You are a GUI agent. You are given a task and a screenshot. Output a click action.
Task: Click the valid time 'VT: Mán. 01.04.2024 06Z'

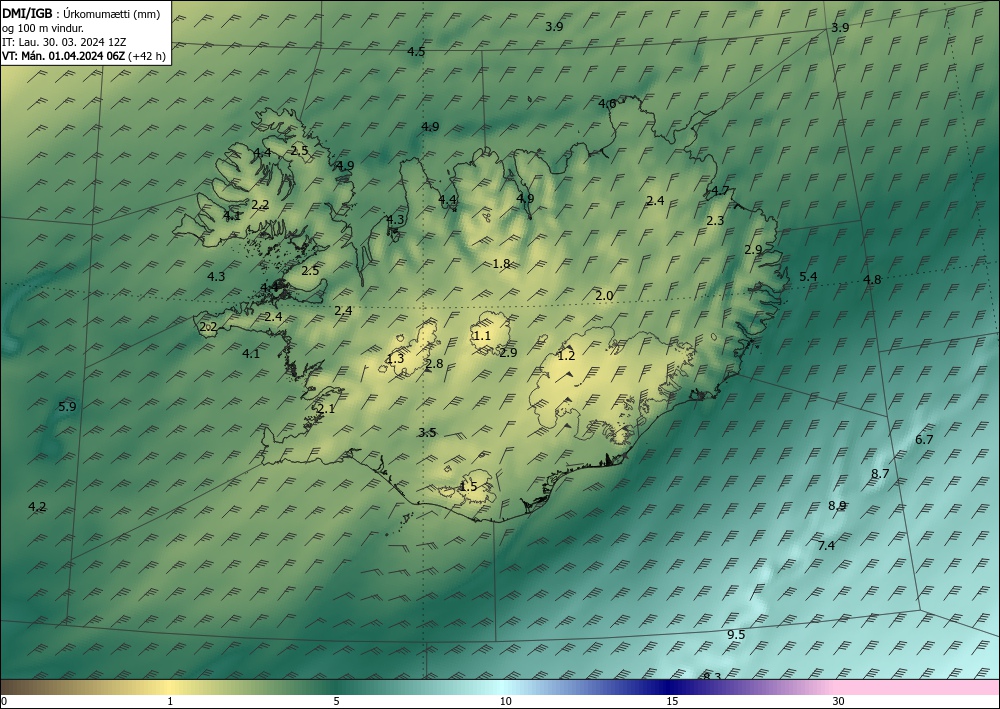click(x=64, y=56)
